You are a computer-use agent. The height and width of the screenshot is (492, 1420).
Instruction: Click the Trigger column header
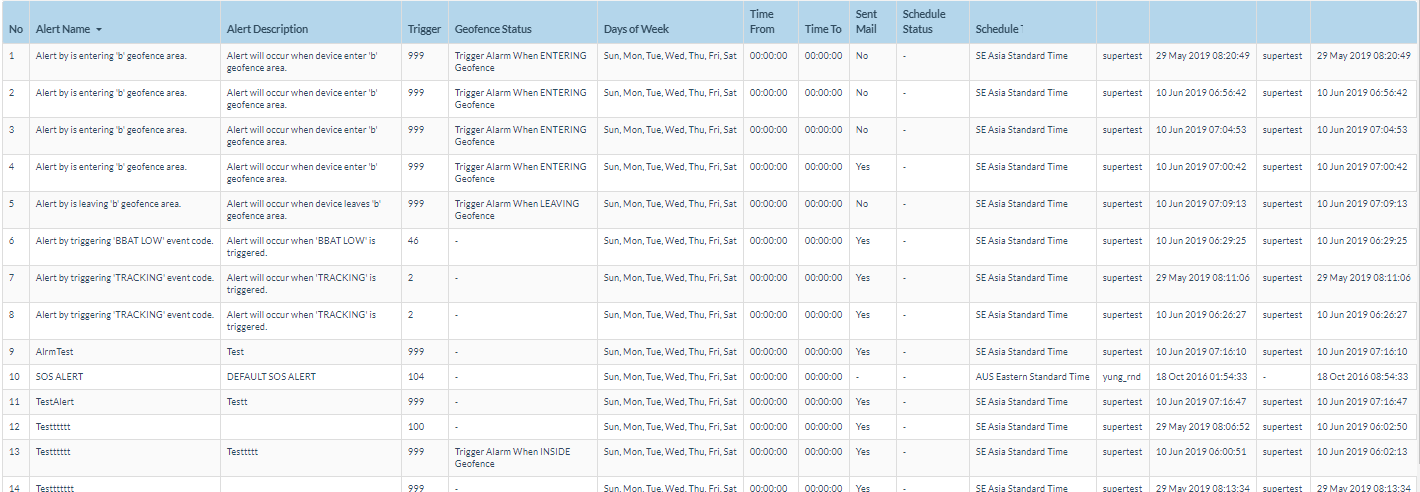pyautogui.click(x=423, y=29)
